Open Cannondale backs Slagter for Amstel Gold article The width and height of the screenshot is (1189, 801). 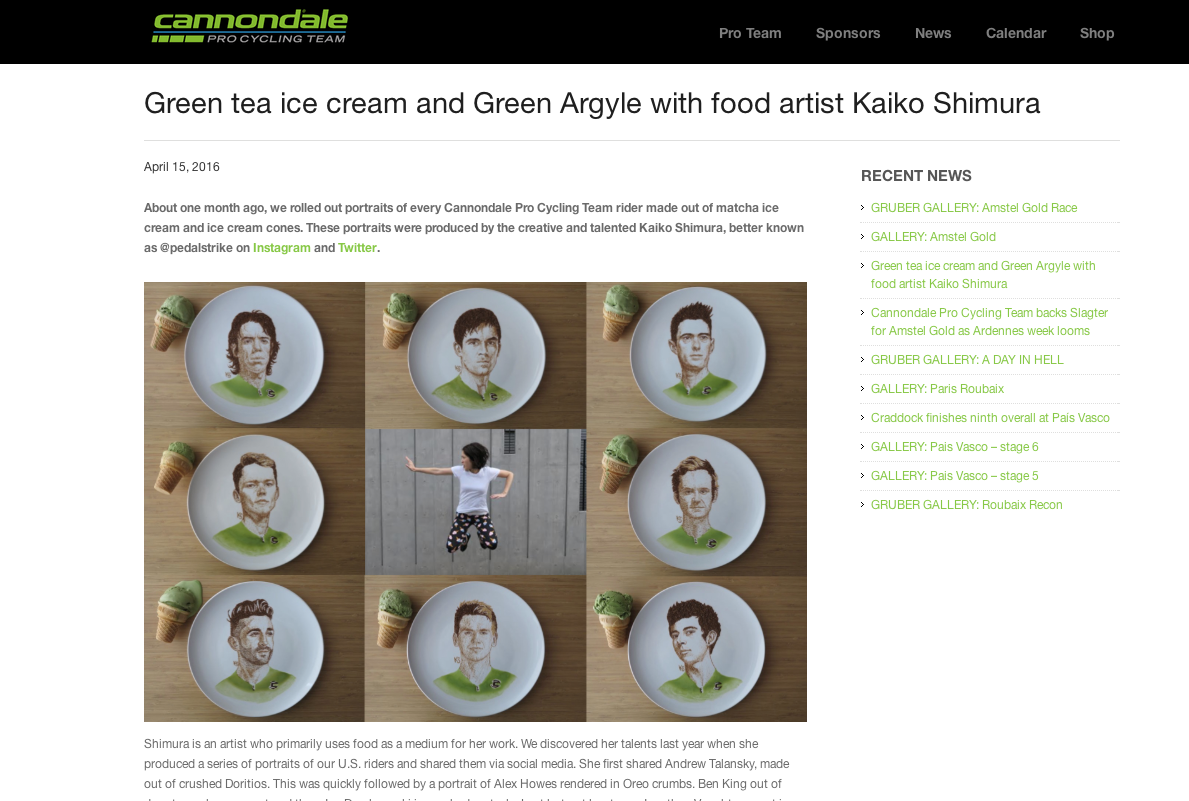(989, 322)
